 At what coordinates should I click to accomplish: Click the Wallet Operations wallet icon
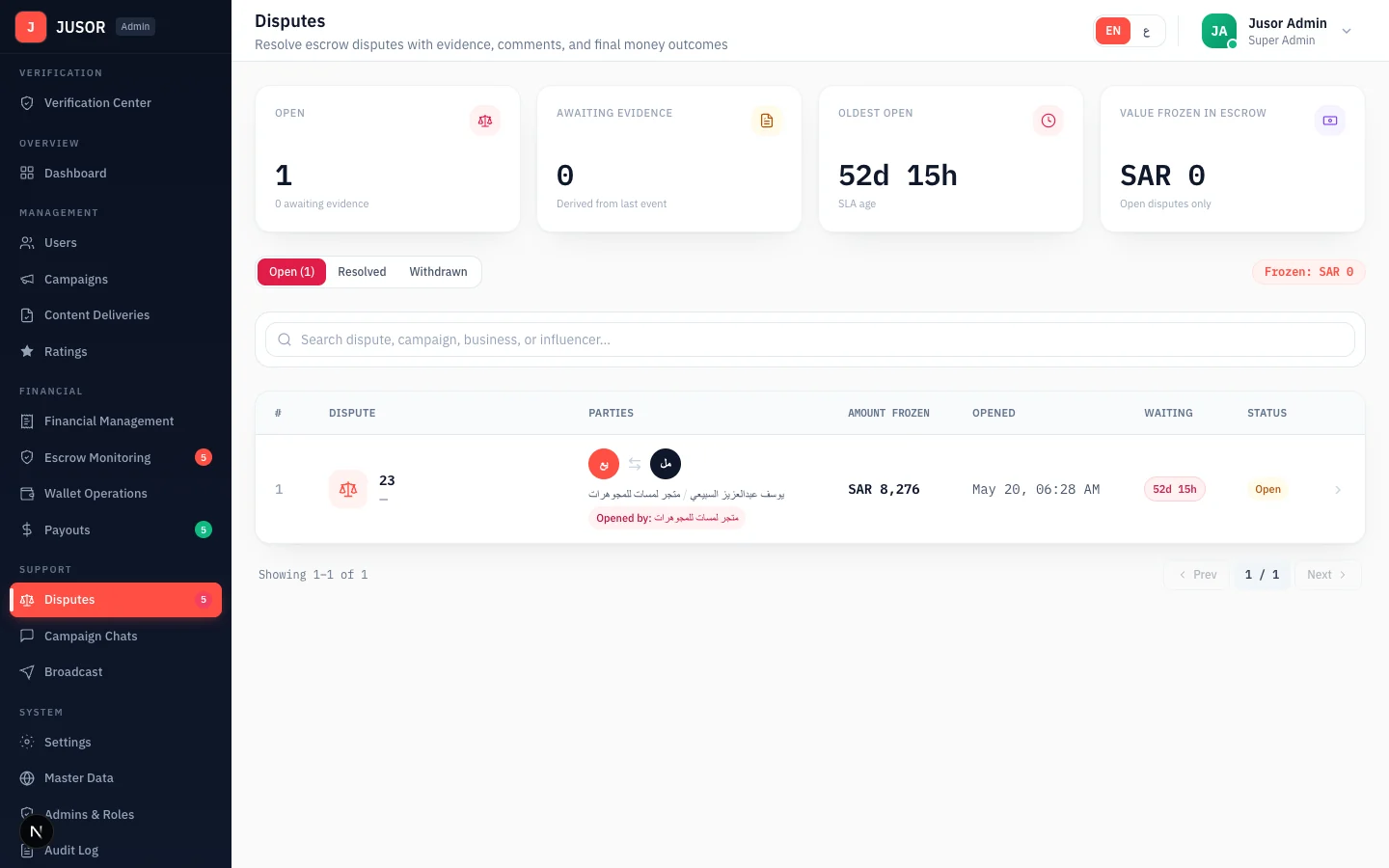pyautogui.click(x=27, y=494)
